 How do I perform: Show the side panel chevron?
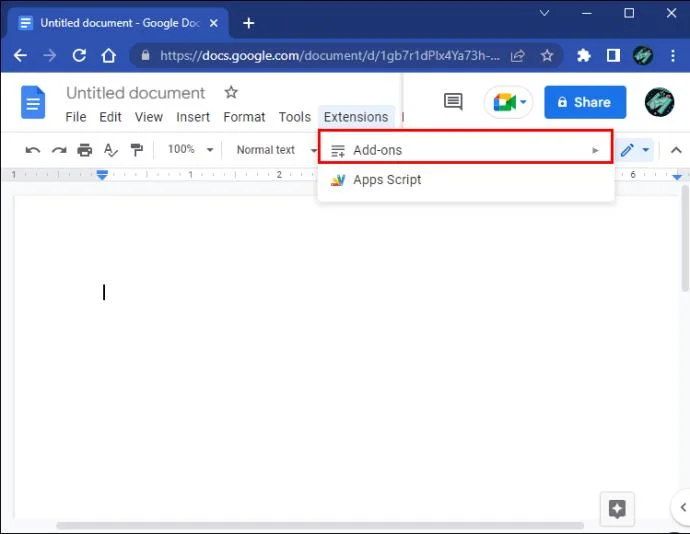coord(683,507)
